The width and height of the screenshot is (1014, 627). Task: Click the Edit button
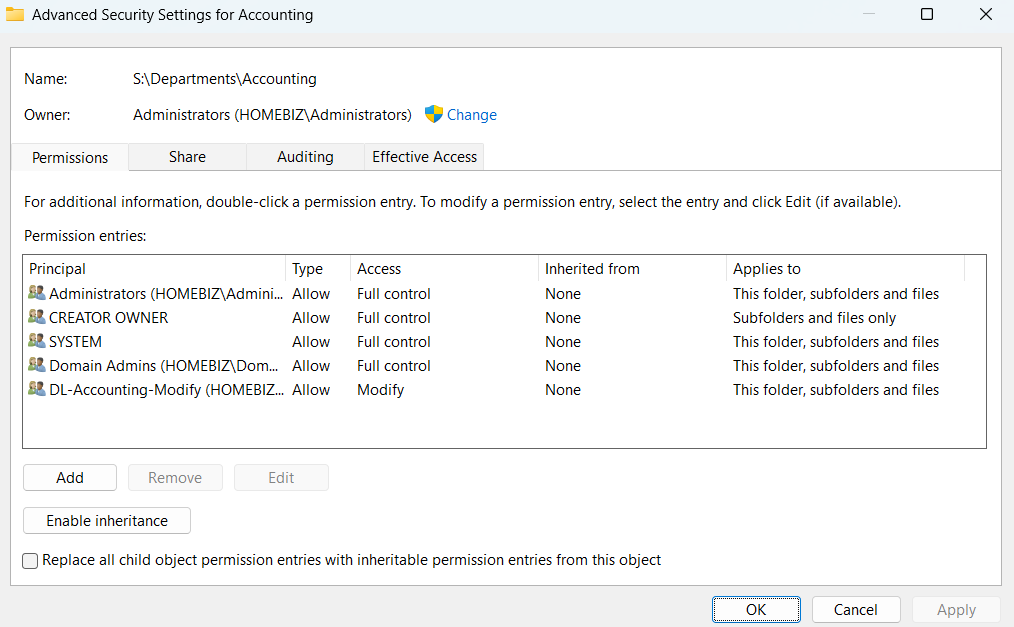click(x=281, y=478)
